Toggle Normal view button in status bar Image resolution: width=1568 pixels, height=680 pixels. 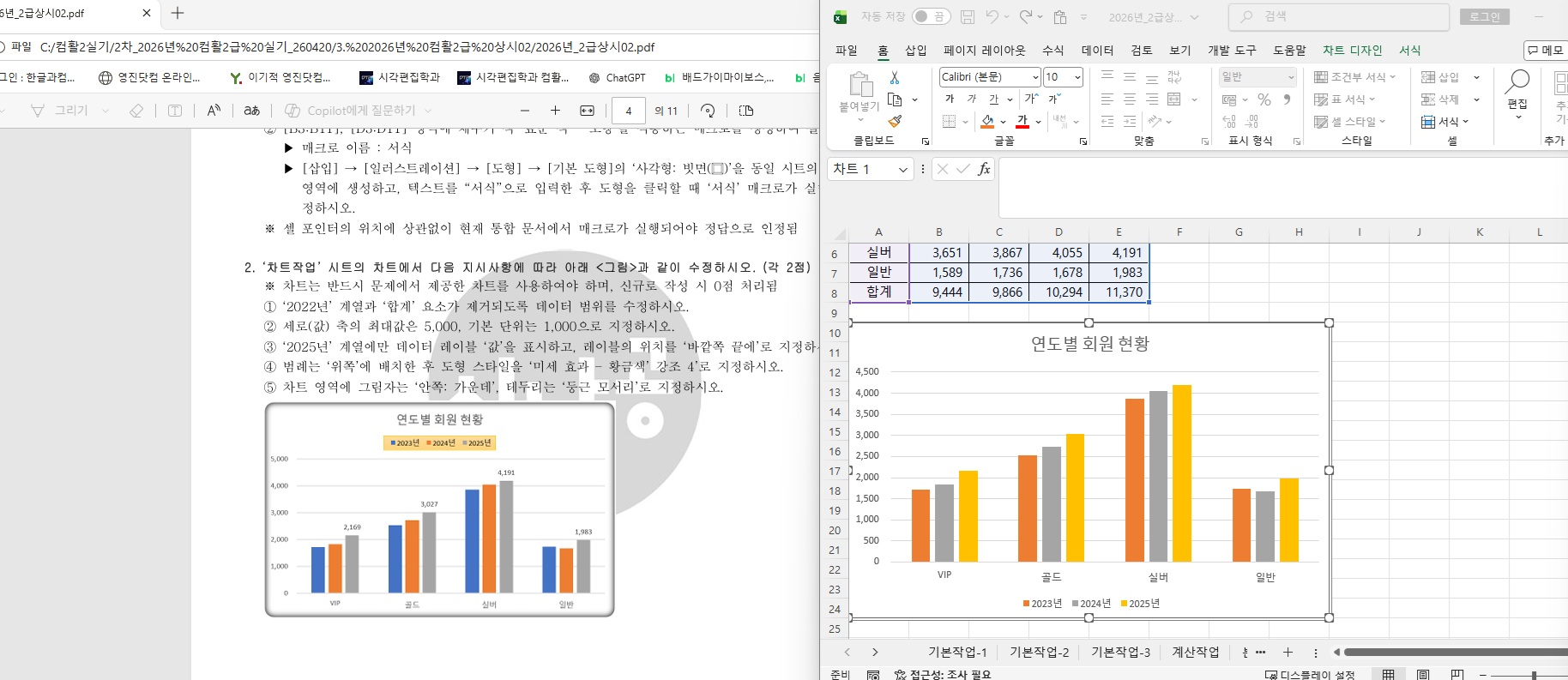point(1388,675)
